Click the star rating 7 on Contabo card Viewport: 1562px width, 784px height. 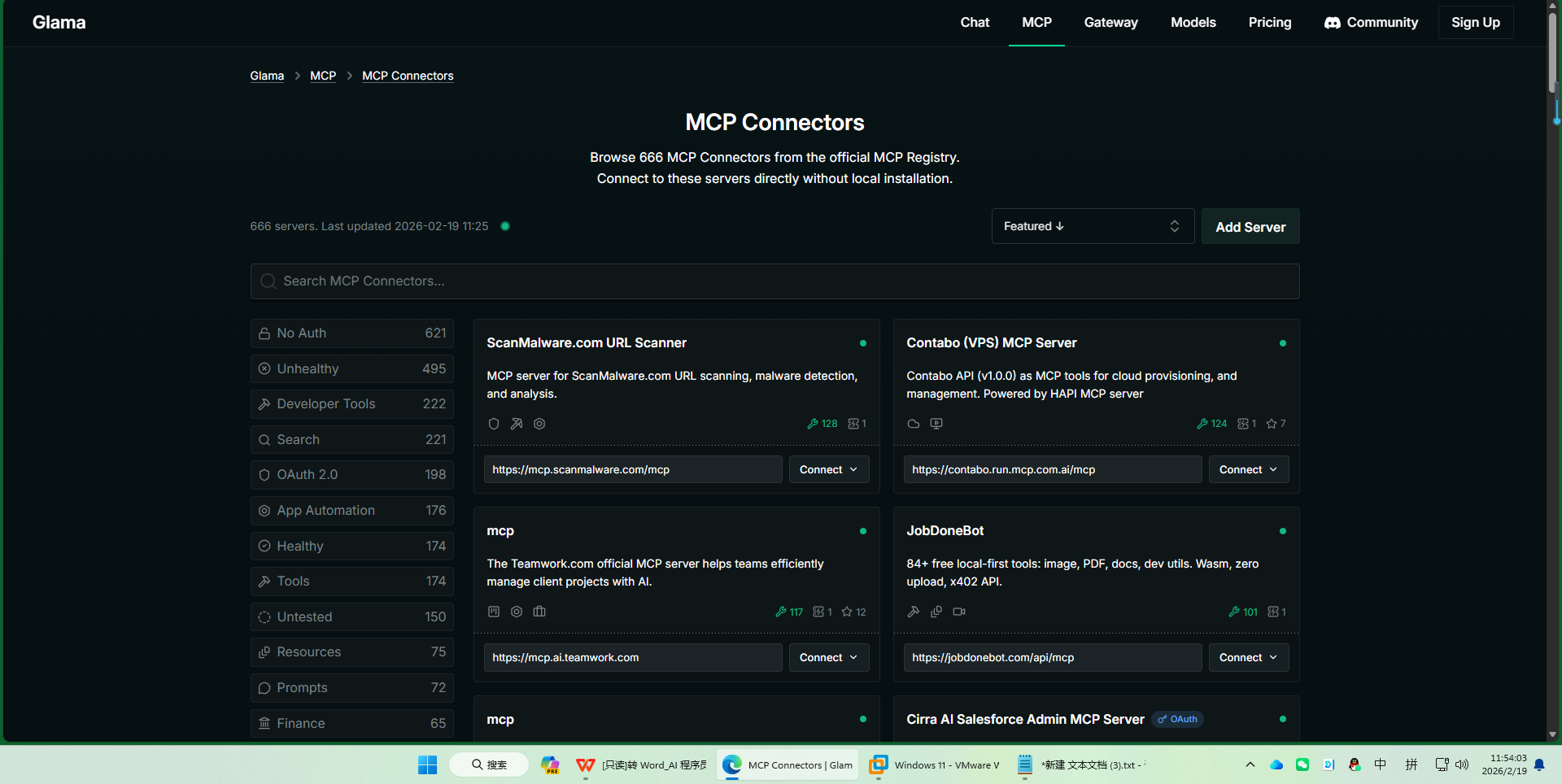1276,424
